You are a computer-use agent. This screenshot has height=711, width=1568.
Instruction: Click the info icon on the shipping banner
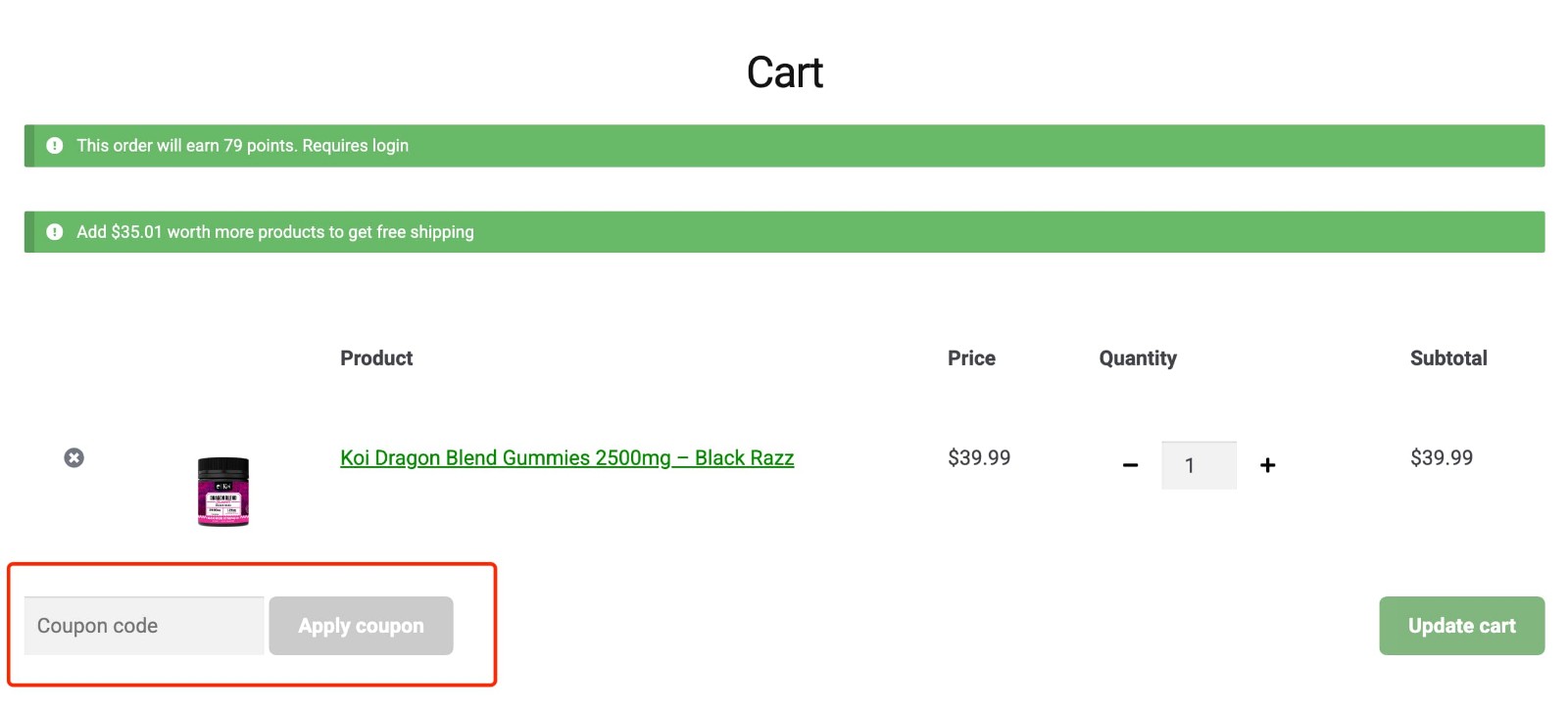(x=55, y=231)
